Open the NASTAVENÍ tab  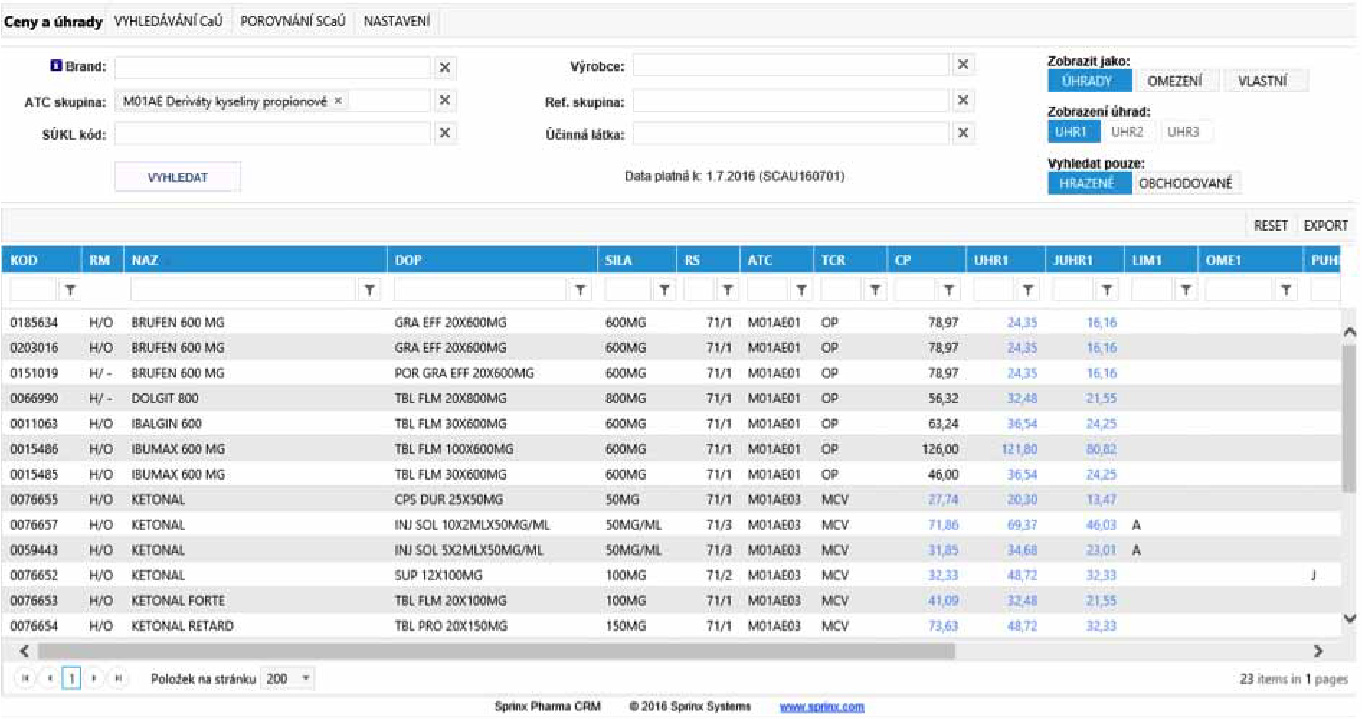[397, 21]
